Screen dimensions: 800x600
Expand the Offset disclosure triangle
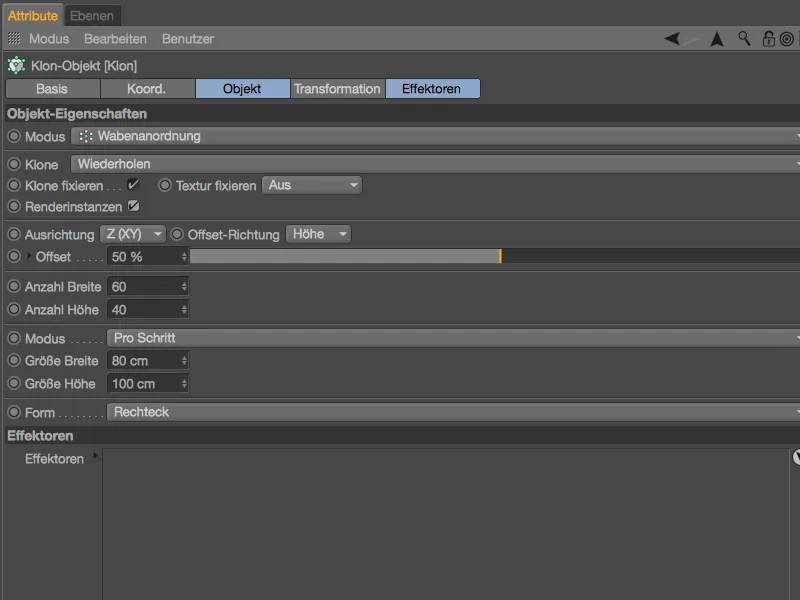[29, 256]
